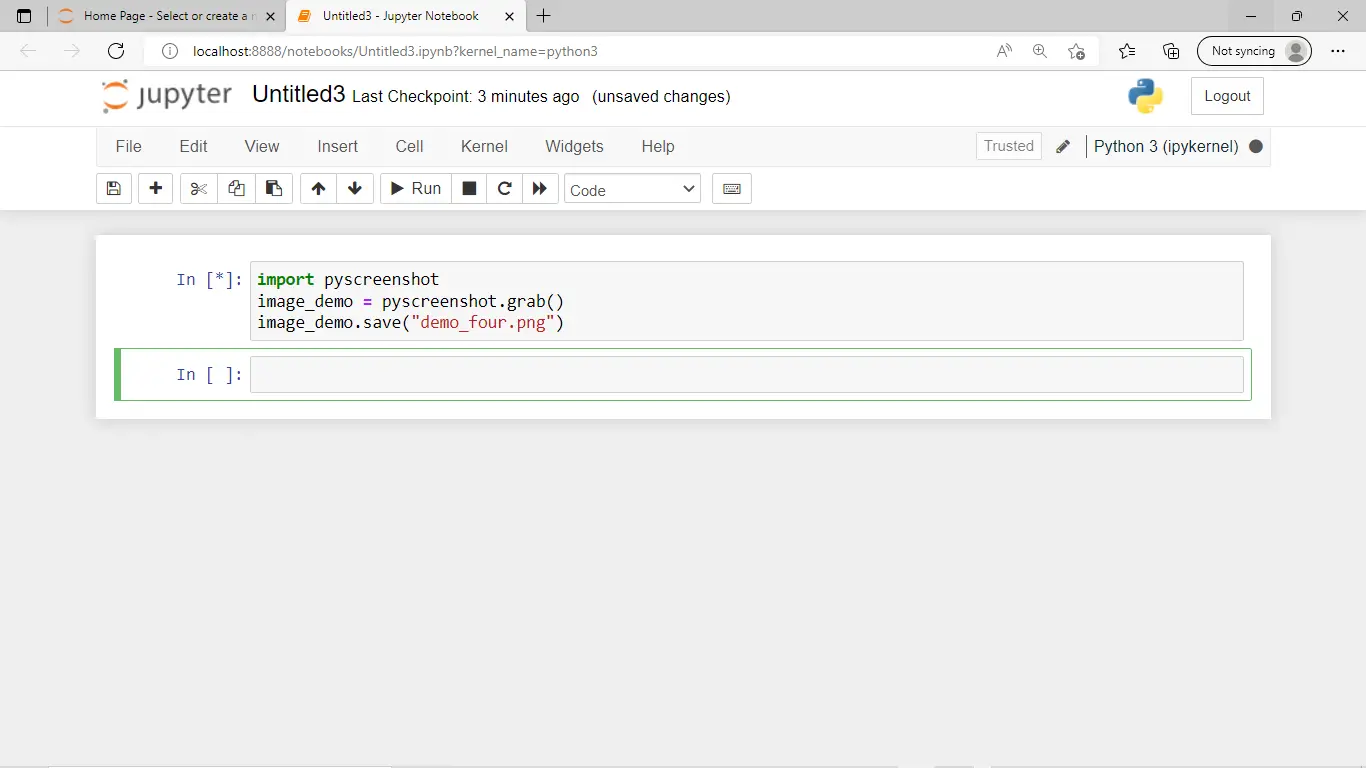Restart the kernel using refresh icon

click(x=504, y=188)
